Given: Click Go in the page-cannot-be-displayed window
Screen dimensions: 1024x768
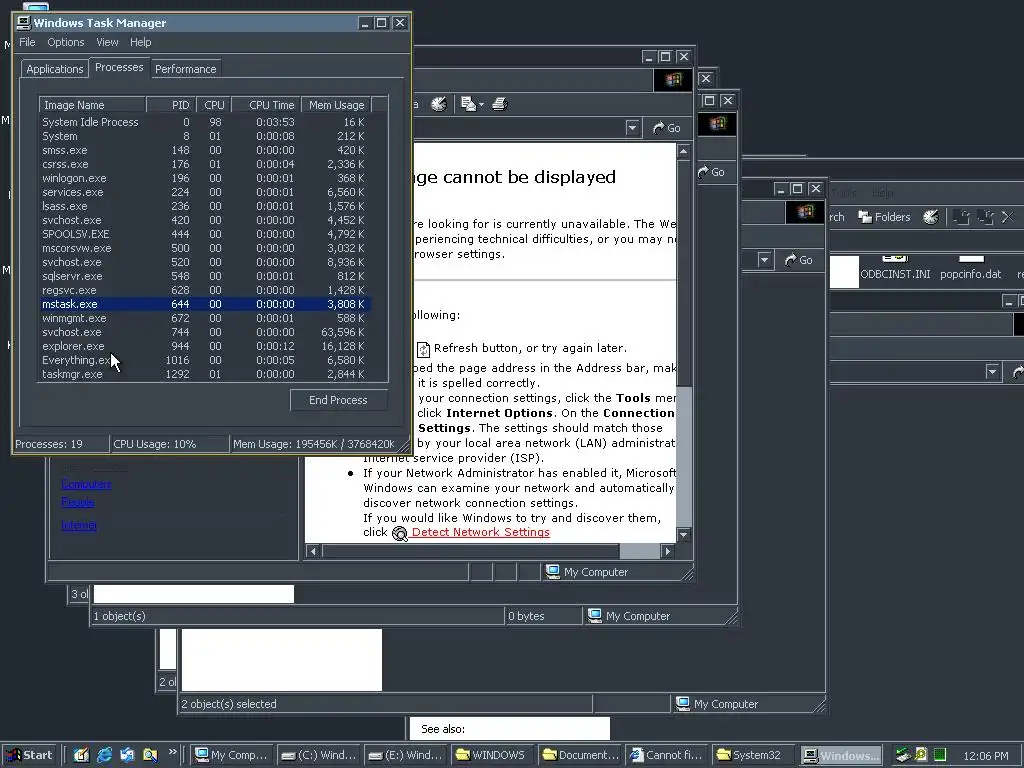Looking at the screenshot, I should (667, 128).
